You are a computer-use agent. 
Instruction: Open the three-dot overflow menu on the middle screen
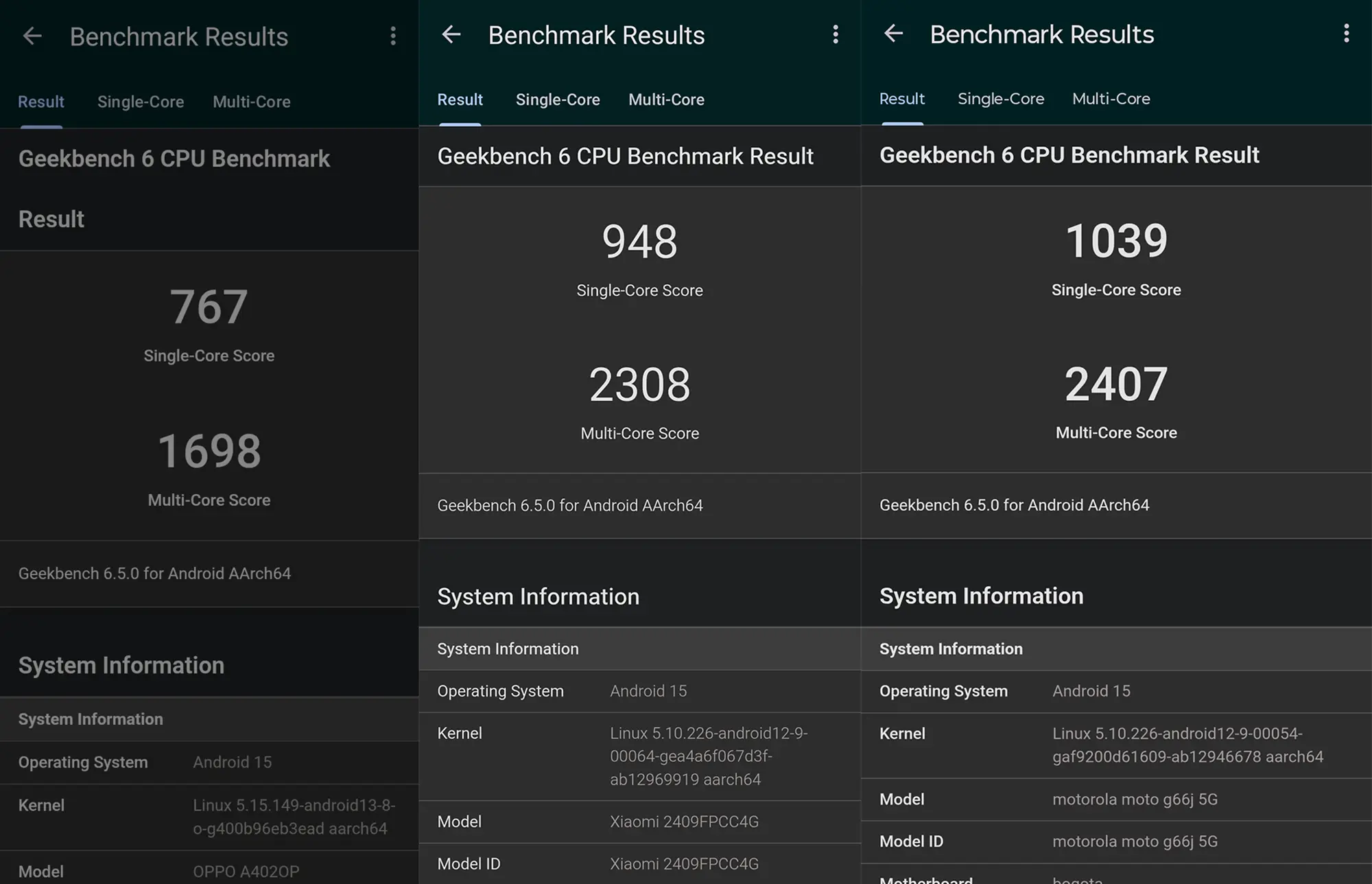[836, 34]
